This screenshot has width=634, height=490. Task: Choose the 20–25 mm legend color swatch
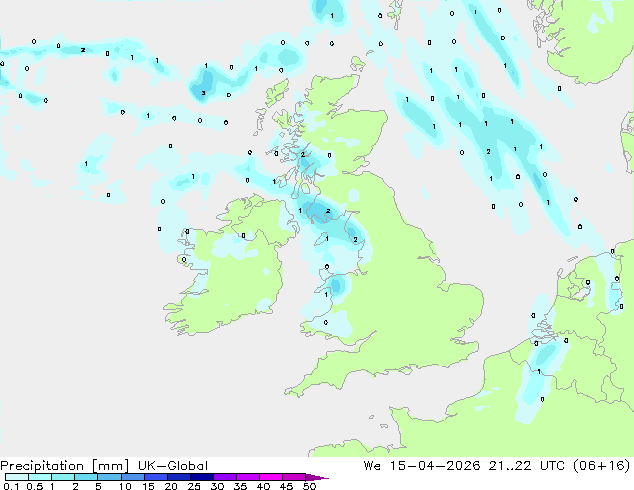point(179,477)
